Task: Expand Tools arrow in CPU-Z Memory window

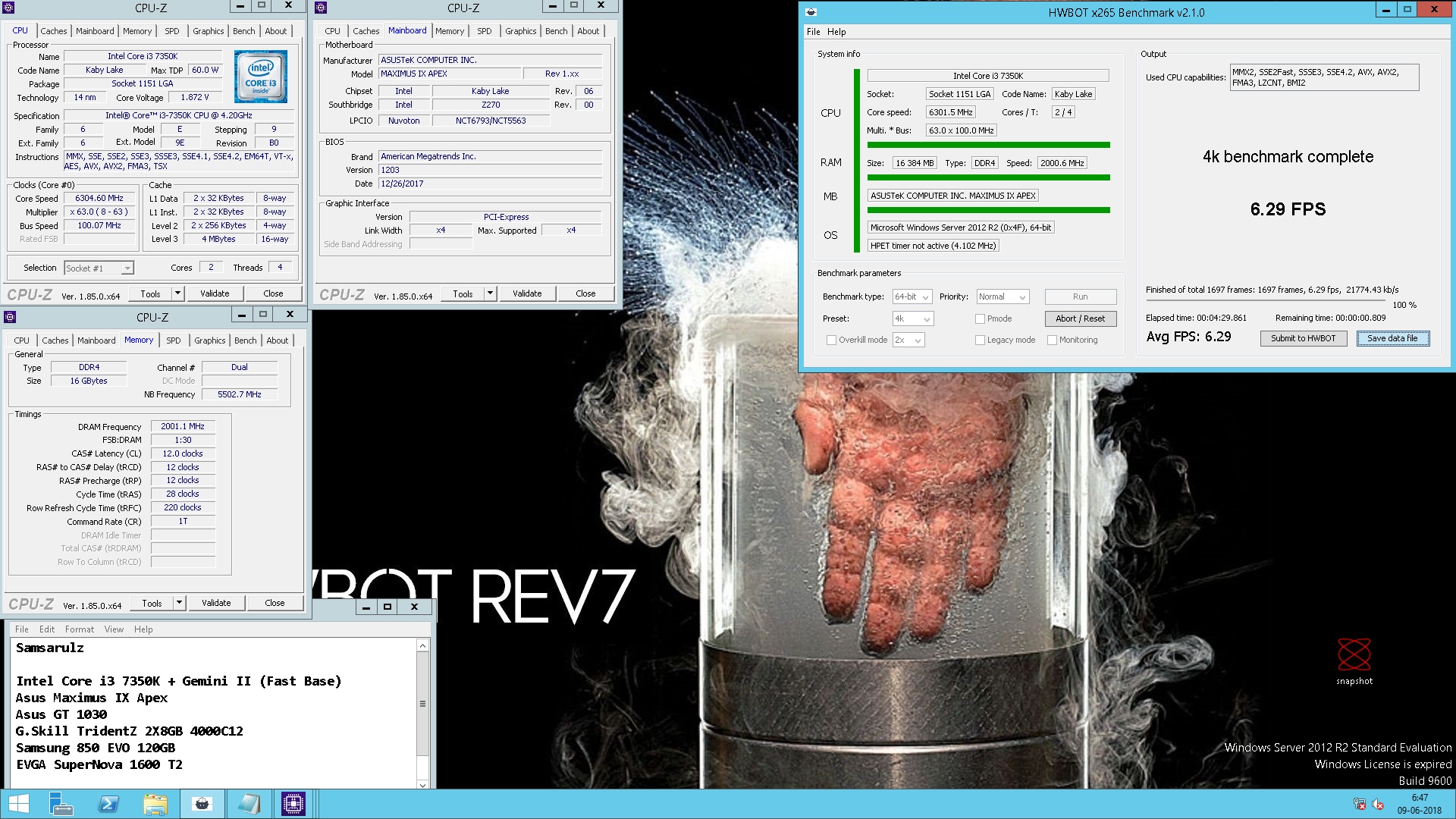Action: pyautogui.click(x=179, y=603)
